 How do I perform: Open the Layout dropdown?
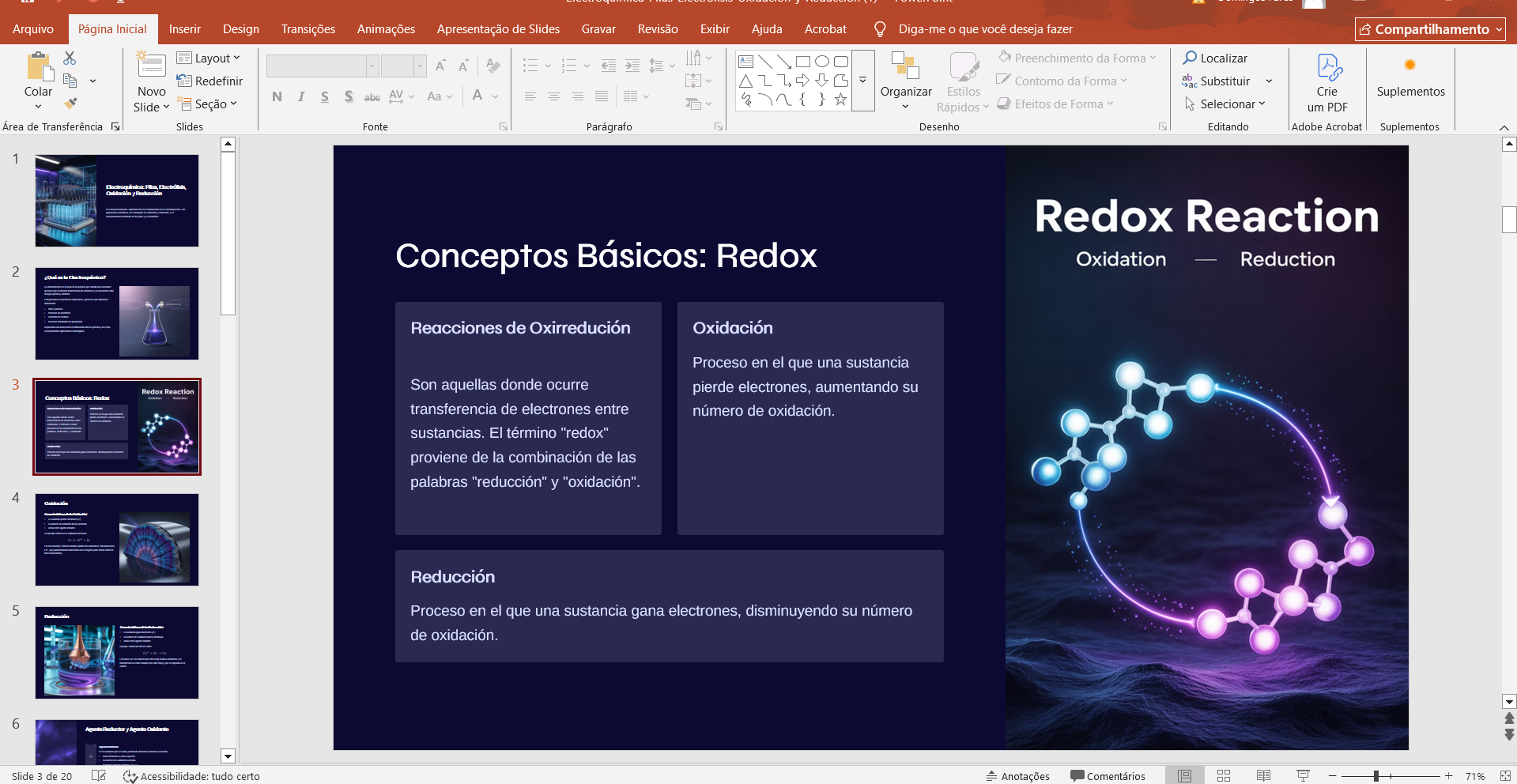pos(208,58)
